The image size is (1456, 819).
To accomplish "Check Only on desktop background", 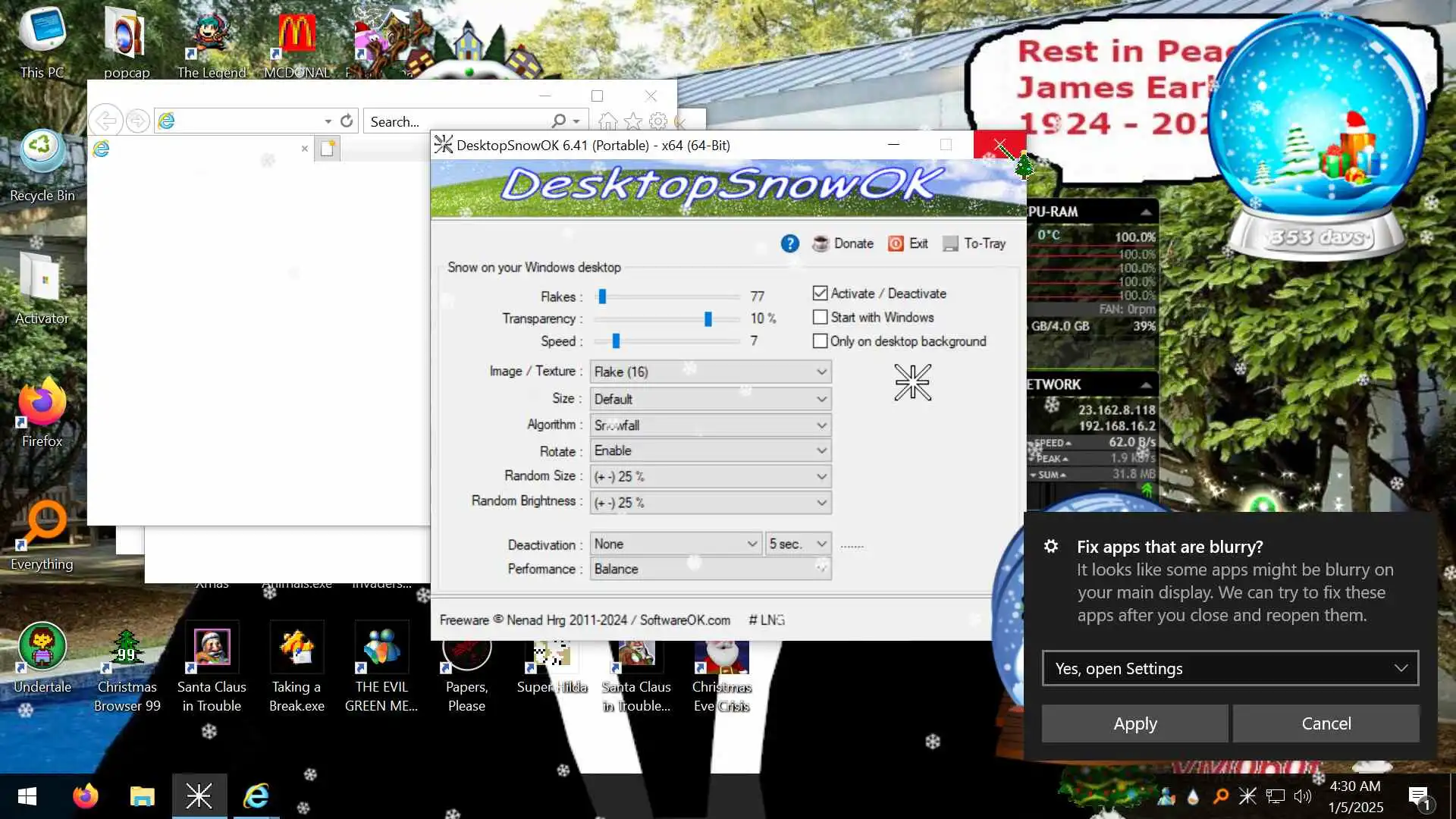I will click(x=820, y=341).
